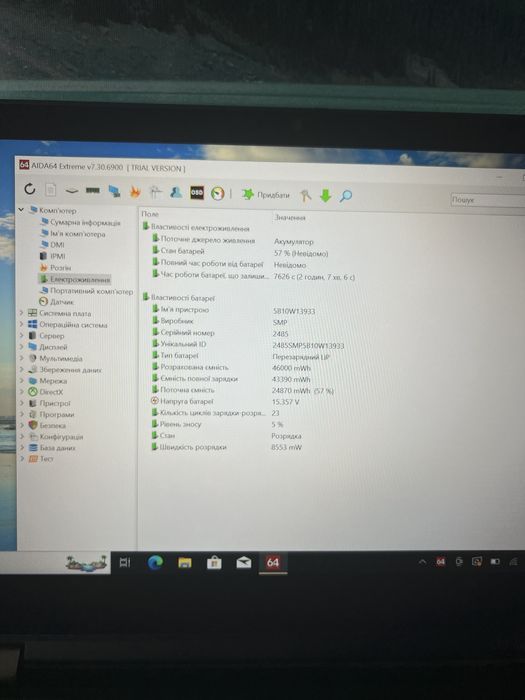The height and width of the screenshot is (700, 525).
Task: Open File Explorer from the taskbar
Action: point(184,562)
